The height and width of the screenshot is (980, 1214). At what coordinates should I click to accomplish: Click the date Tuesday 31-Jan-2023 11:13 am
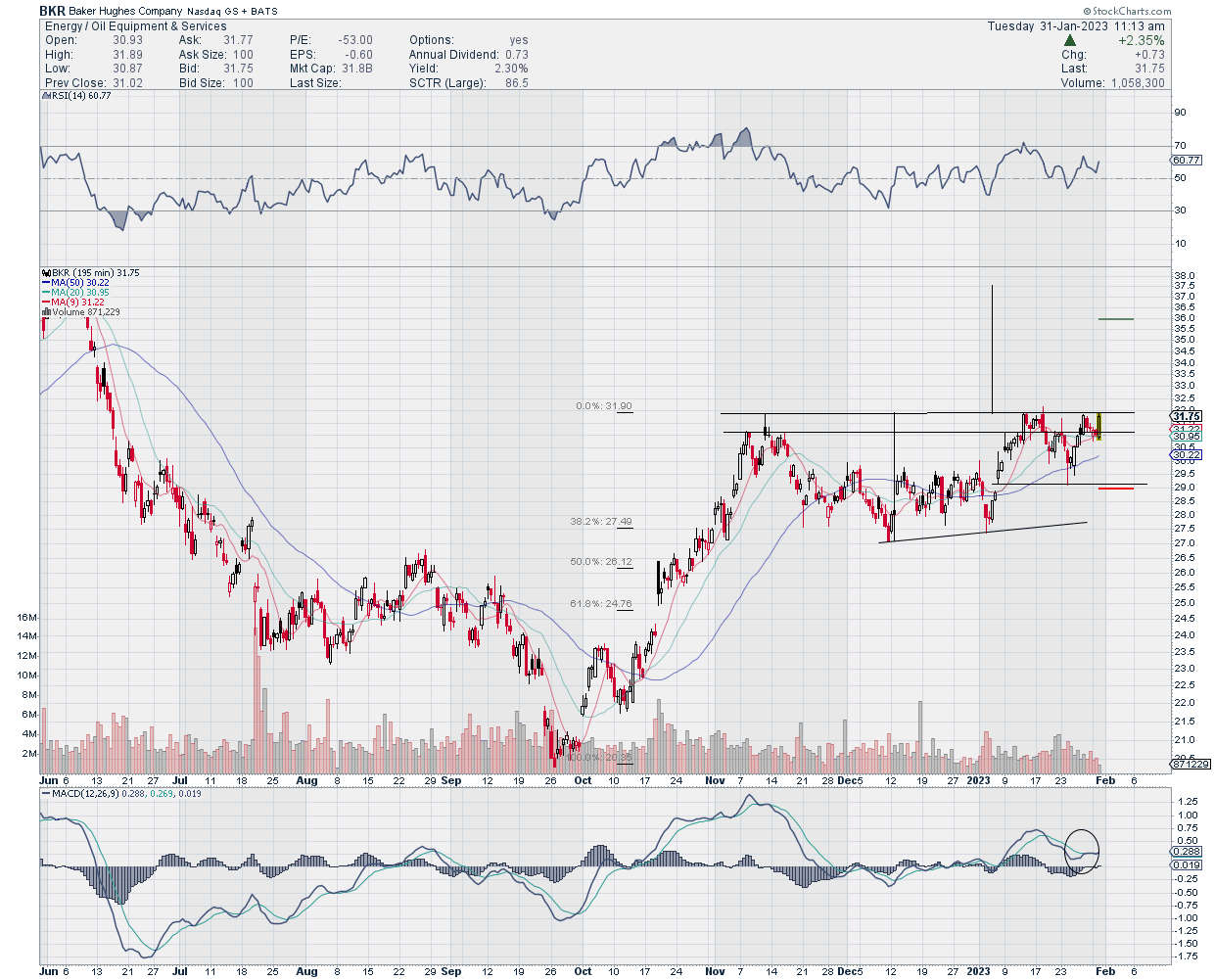click(x=1076, y=26)
